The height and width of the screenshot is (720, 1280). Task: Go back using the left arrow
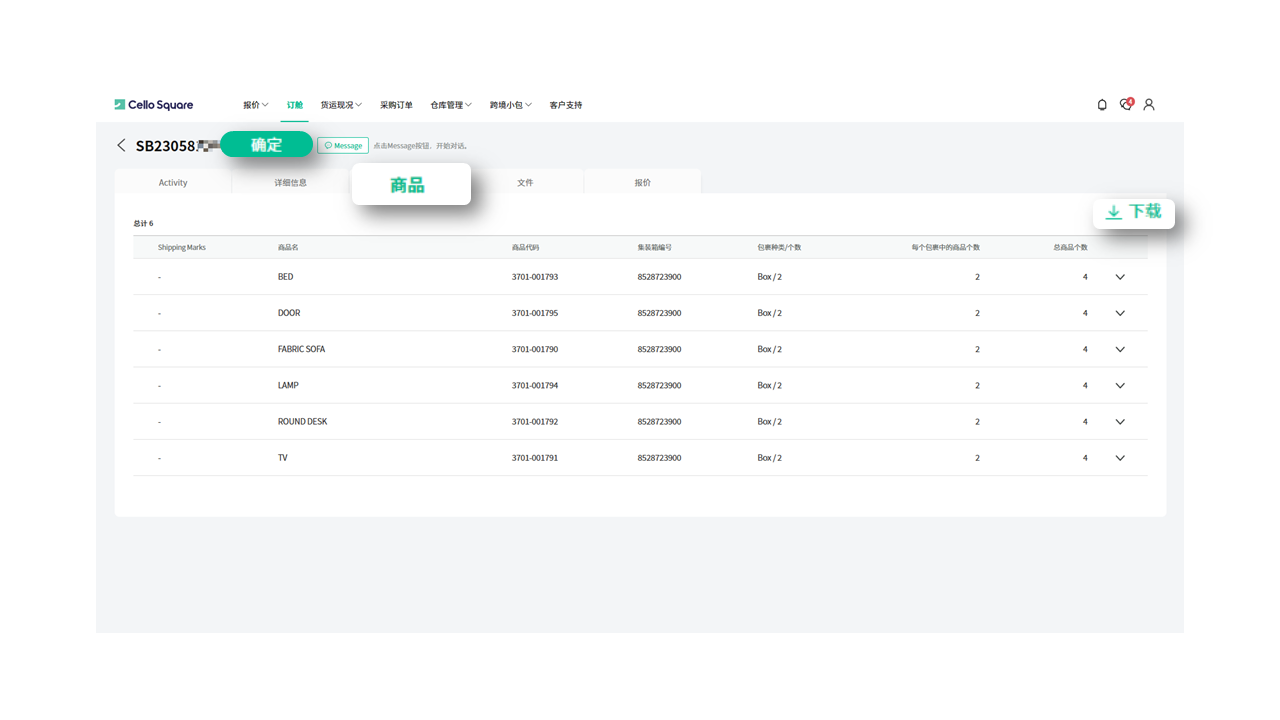pyautogui.click(x=121, y=146)
